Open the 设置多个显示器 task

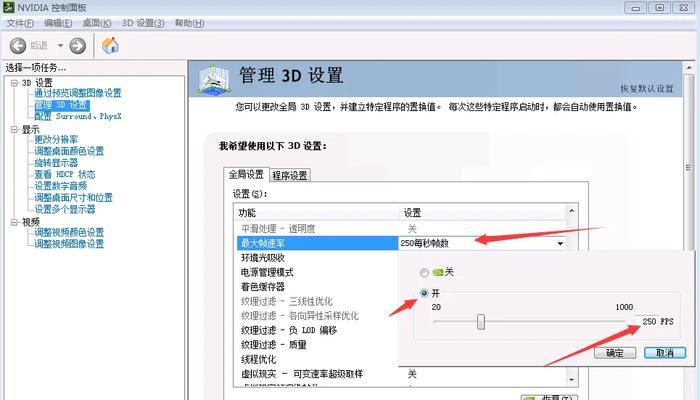pyautogui.click(x=65, y=209)
